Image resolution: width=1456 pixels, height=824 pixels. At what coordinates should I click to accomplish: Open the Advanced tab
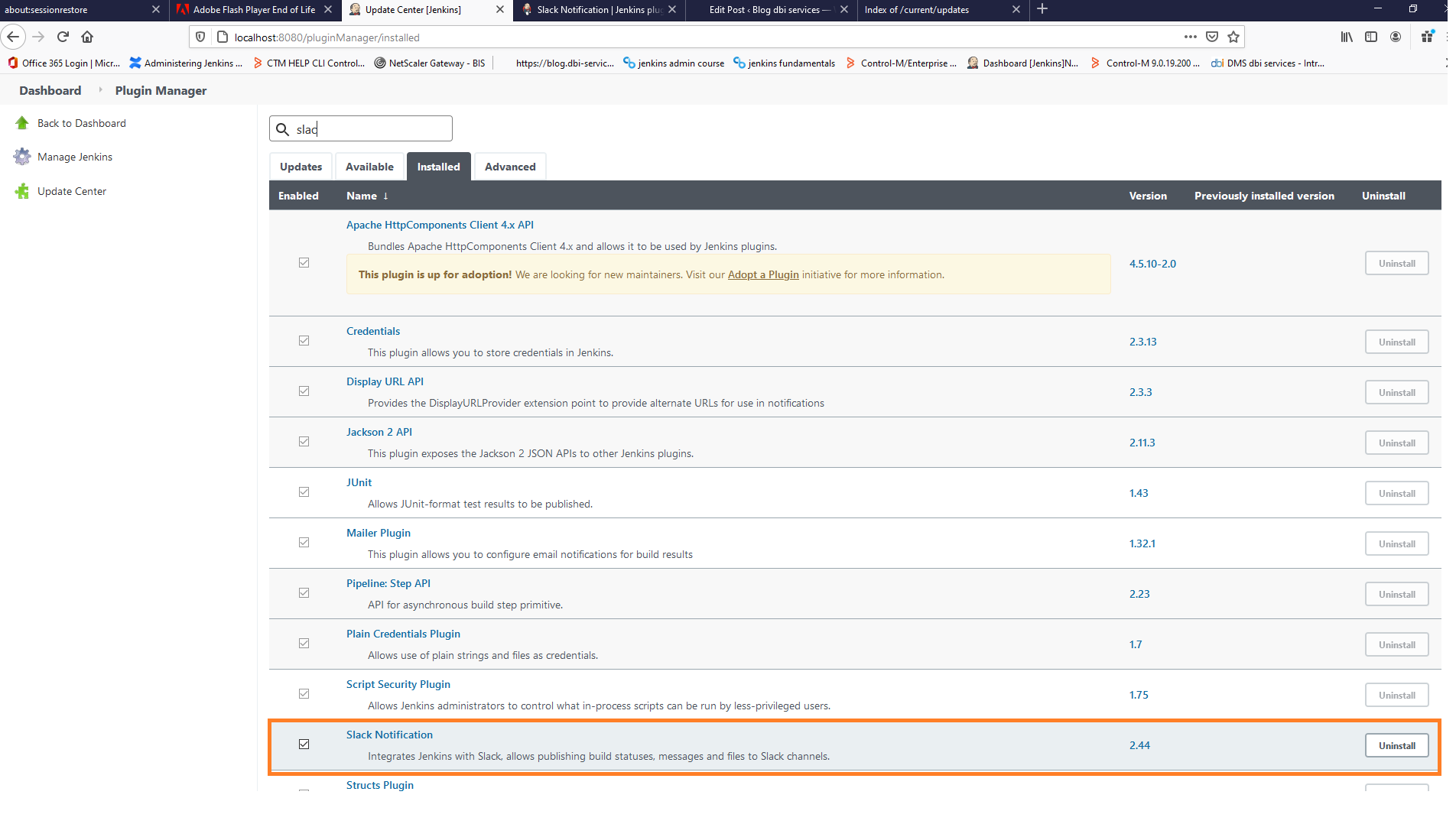click(x=510, y=167)
